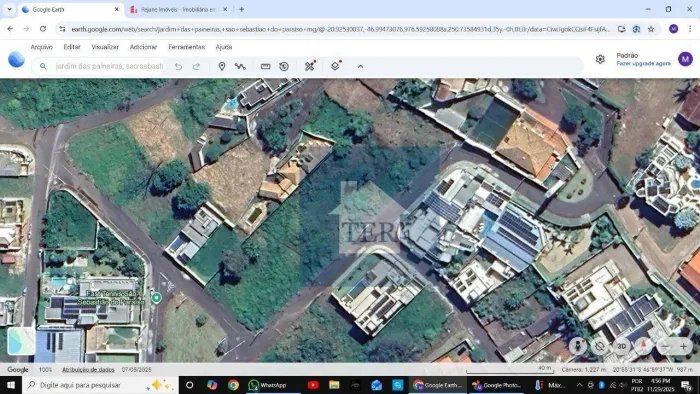
Task: Switch to the Google Earth browser tab
Action: (71, 9)
